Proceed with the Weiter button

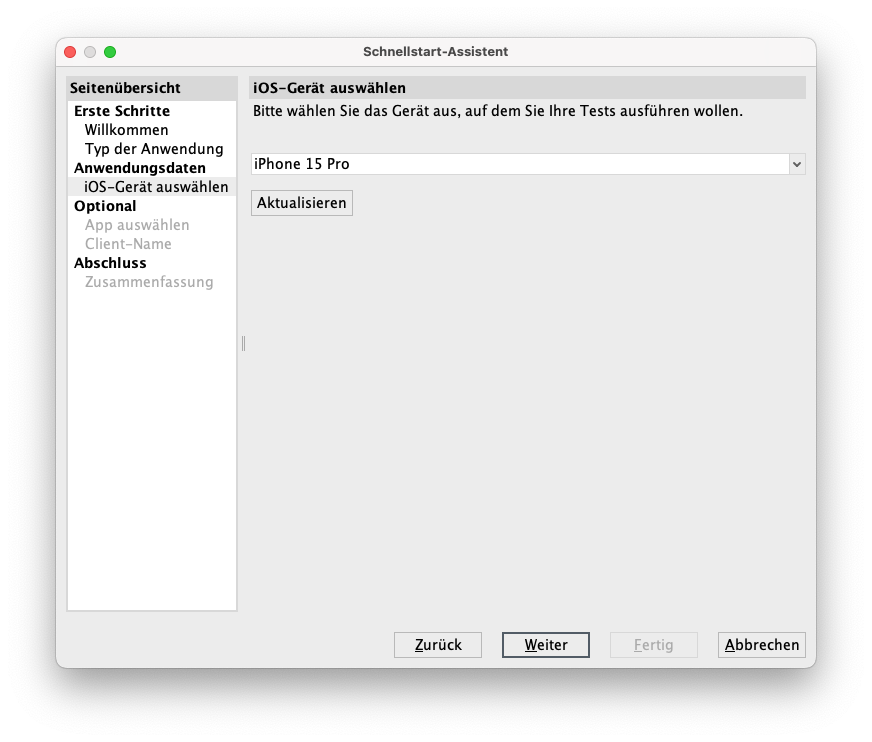click(x=546, y=645)
